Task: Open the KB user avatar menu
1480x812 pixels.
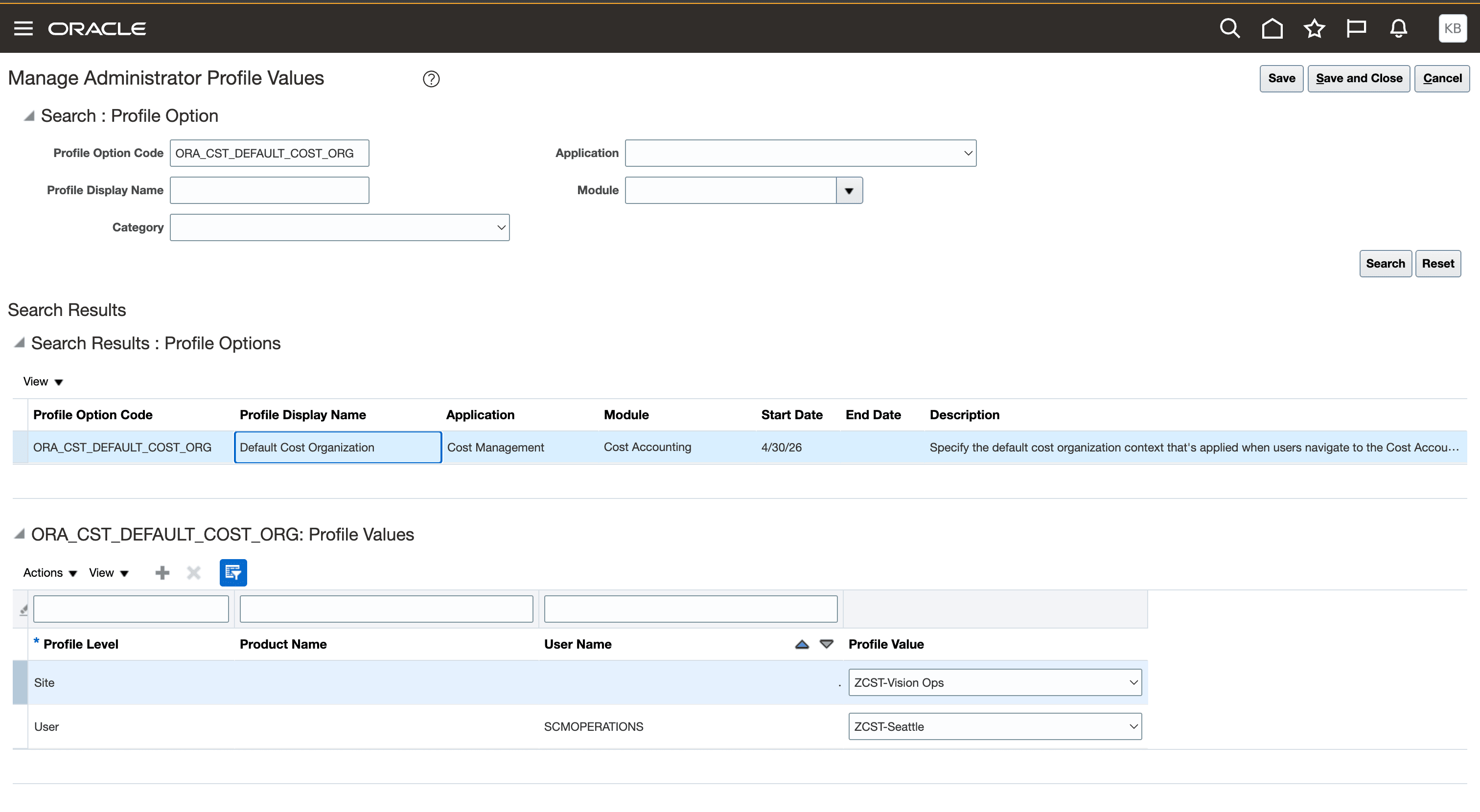Action: (1453, 28)
